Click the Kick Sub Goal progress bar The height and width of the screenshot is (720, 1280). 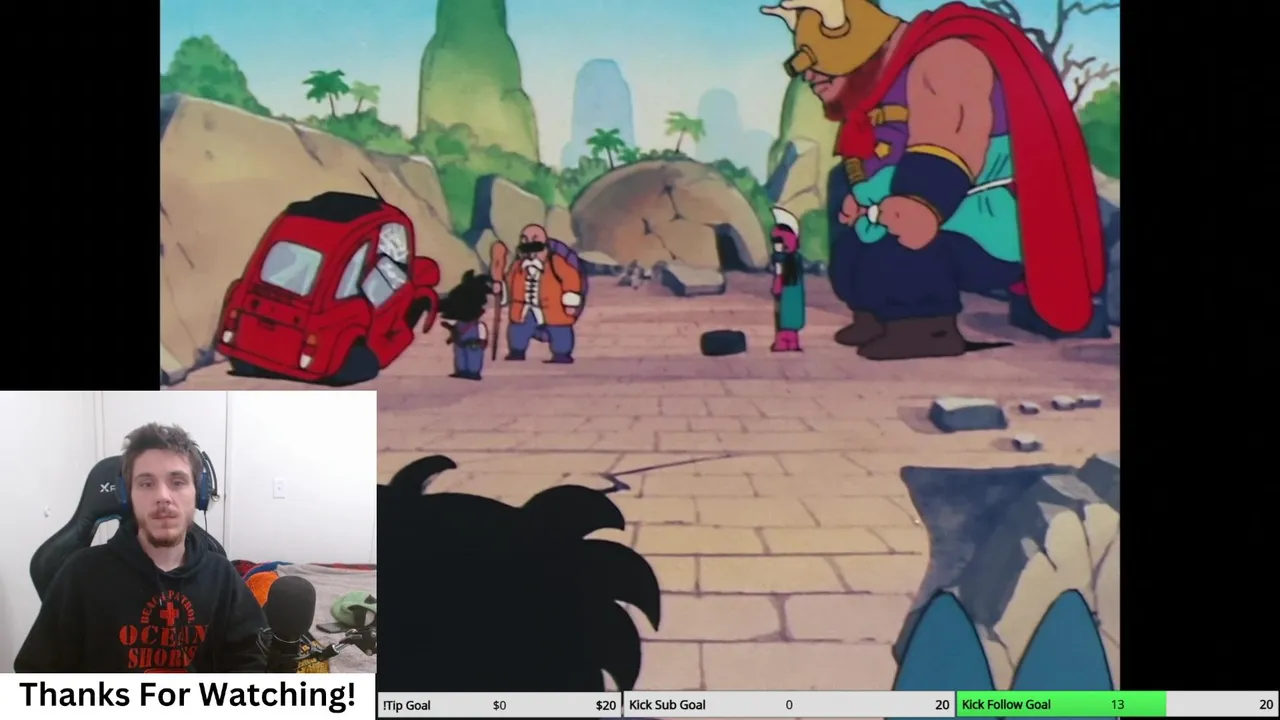click(788, 705)
